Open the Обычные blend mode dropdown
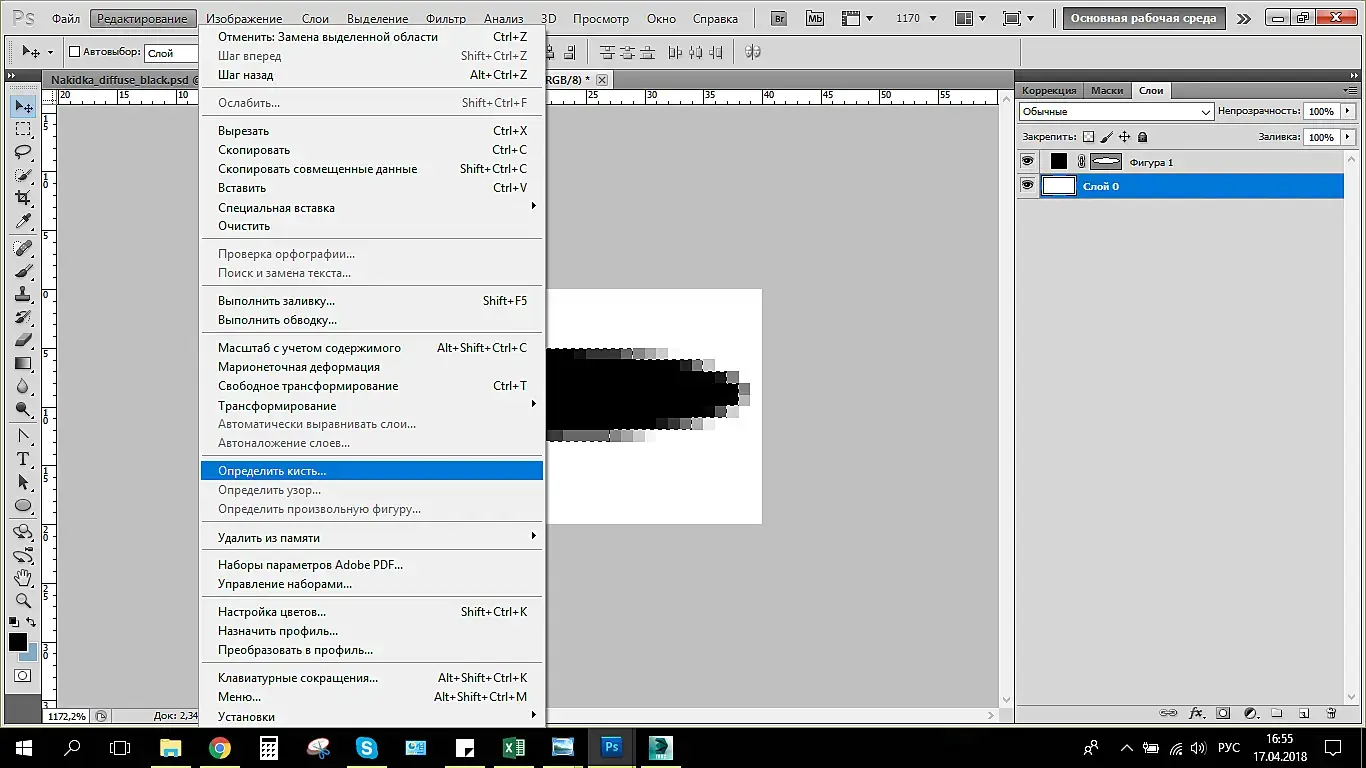Viewport: 1366px width, 768px height. pyautogui.click(x=1116, y=112)
